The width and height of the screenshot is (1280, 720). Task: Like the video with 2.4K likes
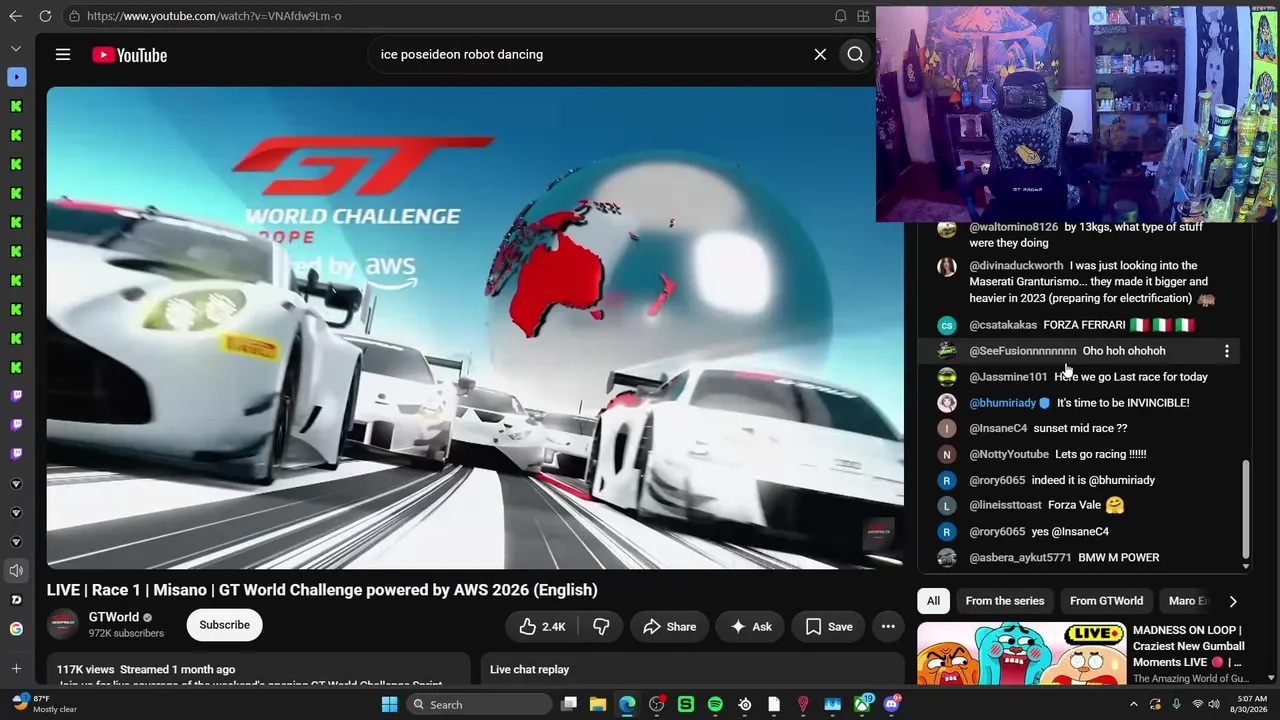click(x=542, y=627)
